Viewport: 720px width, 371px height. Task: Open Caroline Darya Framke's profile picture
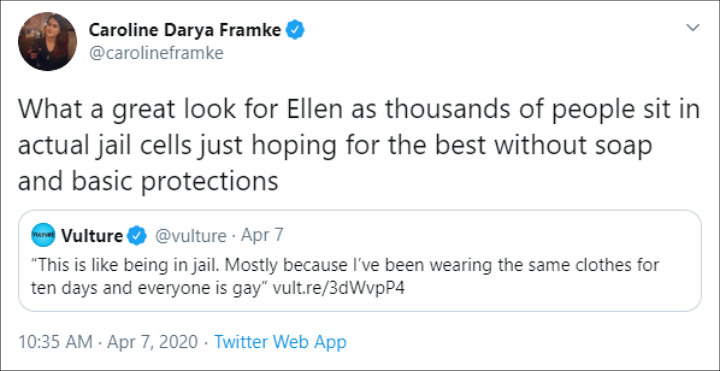pos(47,41)
